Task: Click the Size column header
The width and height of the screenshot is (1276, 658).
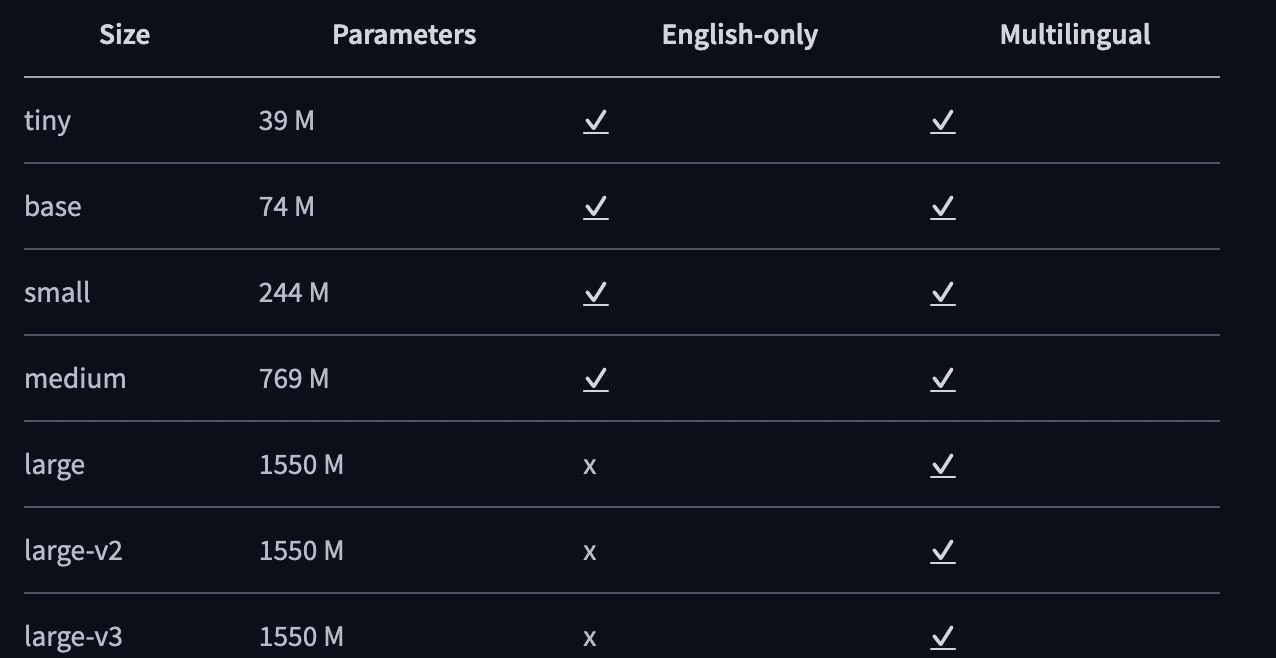Action: click(x=125, y=35)
